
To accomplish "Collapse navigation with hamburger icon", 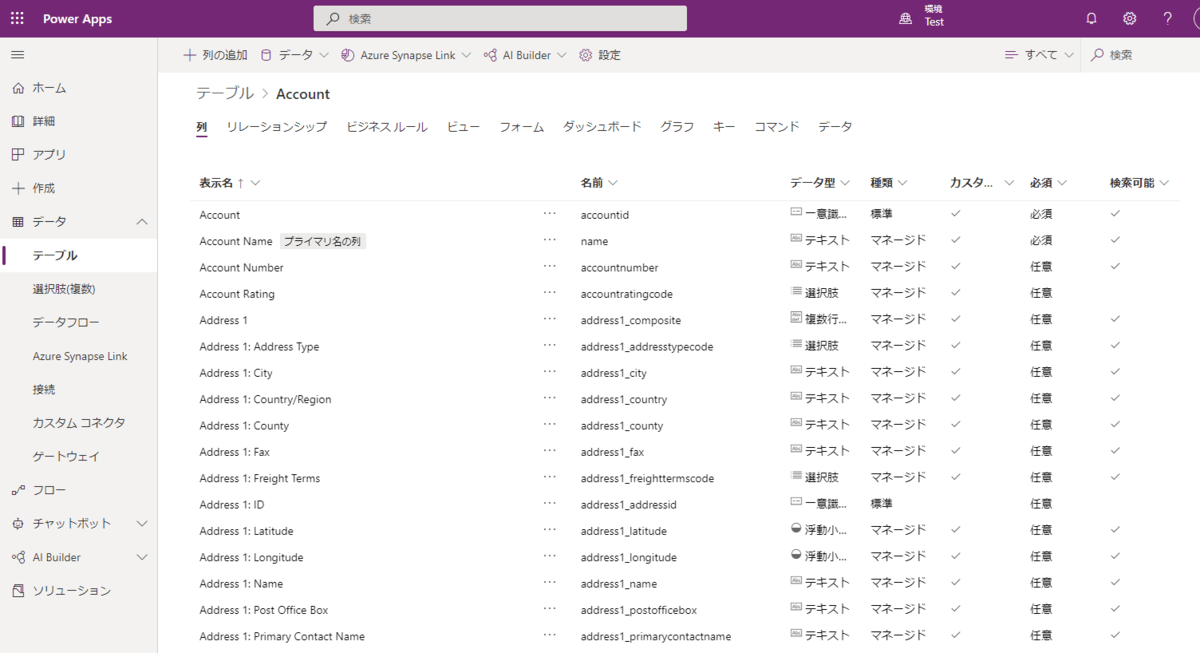I will [18, 55].
